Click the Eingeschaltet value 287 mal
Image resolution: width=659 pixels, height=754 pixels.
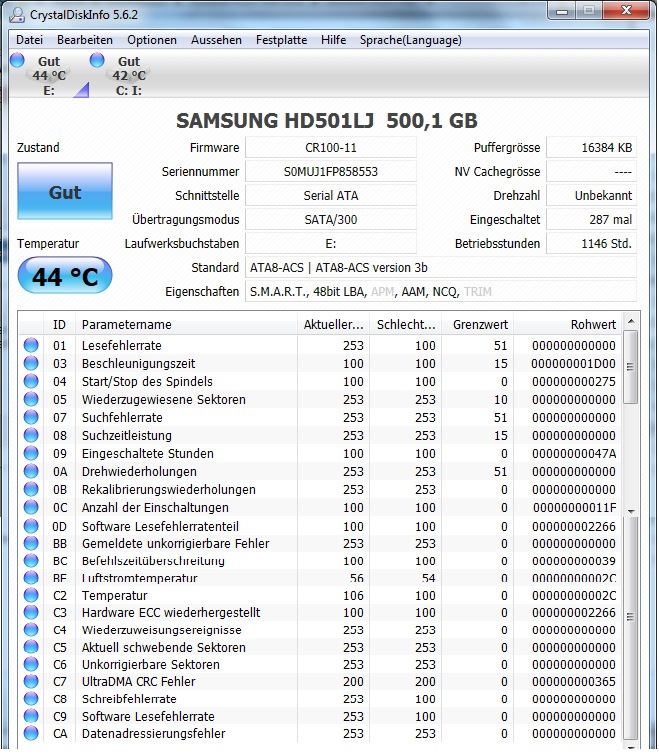[x=592, y=220]
